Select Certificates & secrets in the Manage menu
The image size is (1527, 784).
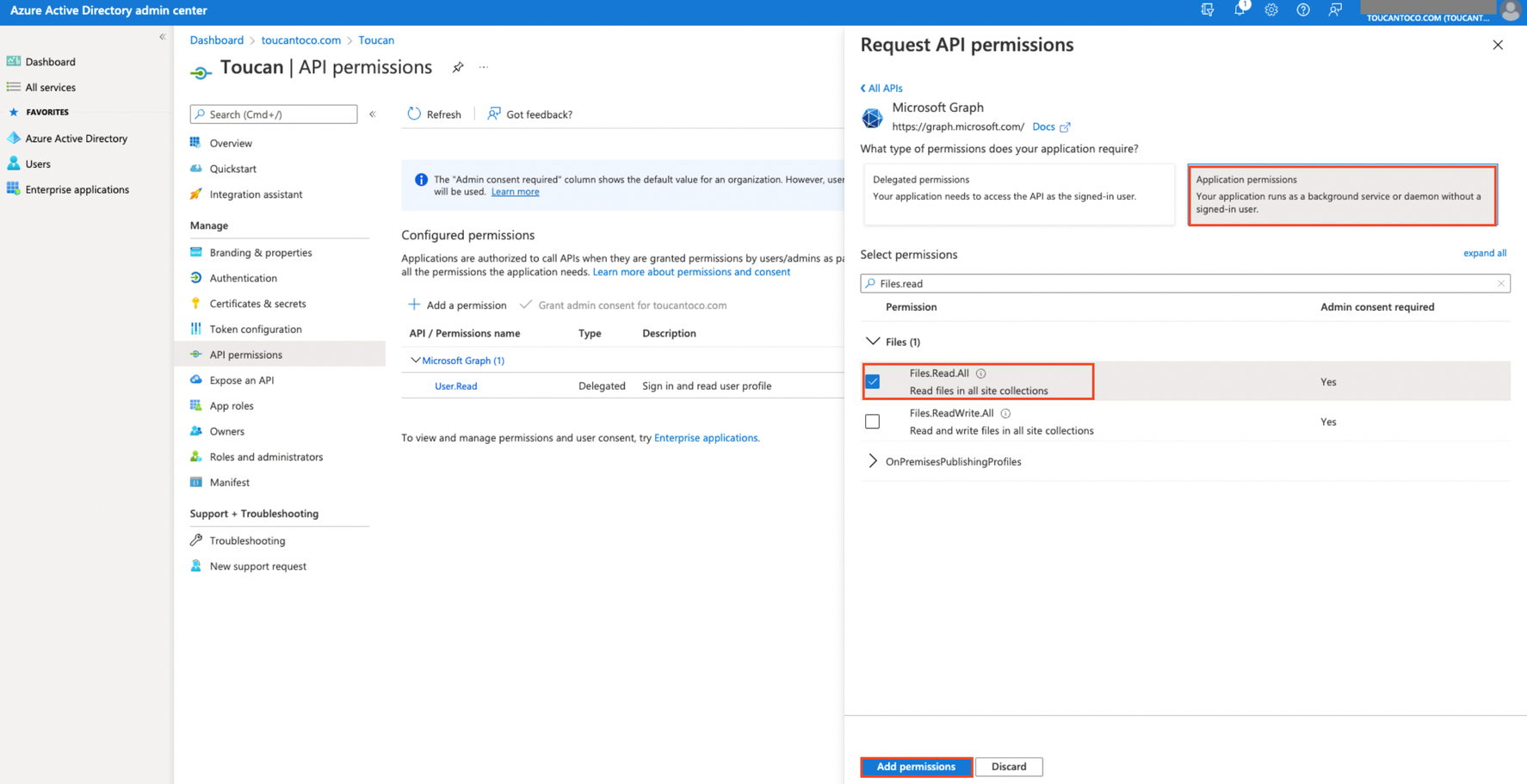click(257, 303)
